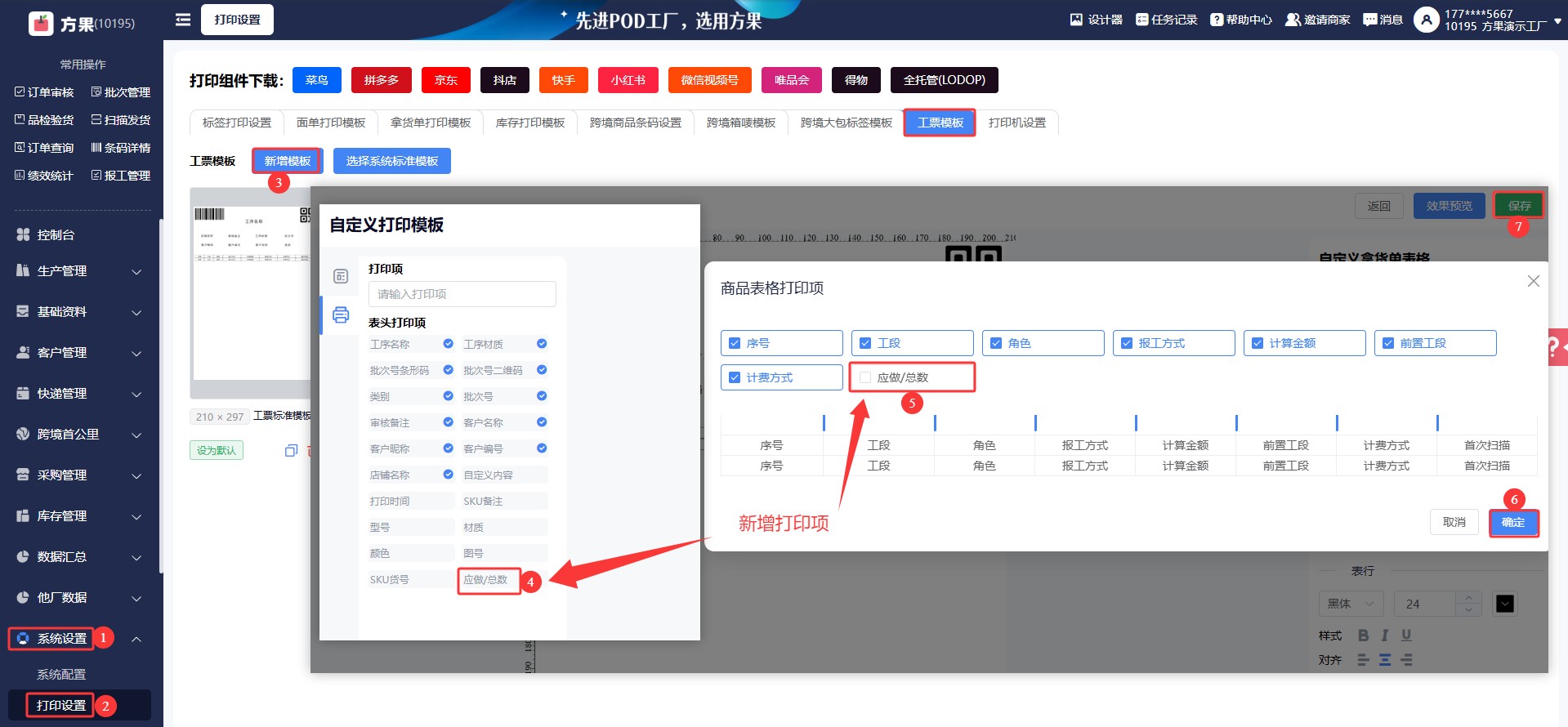1568x727 pixels.
Task: Switch to 库存打印模板 tab
Action: [x=530, y=123]
